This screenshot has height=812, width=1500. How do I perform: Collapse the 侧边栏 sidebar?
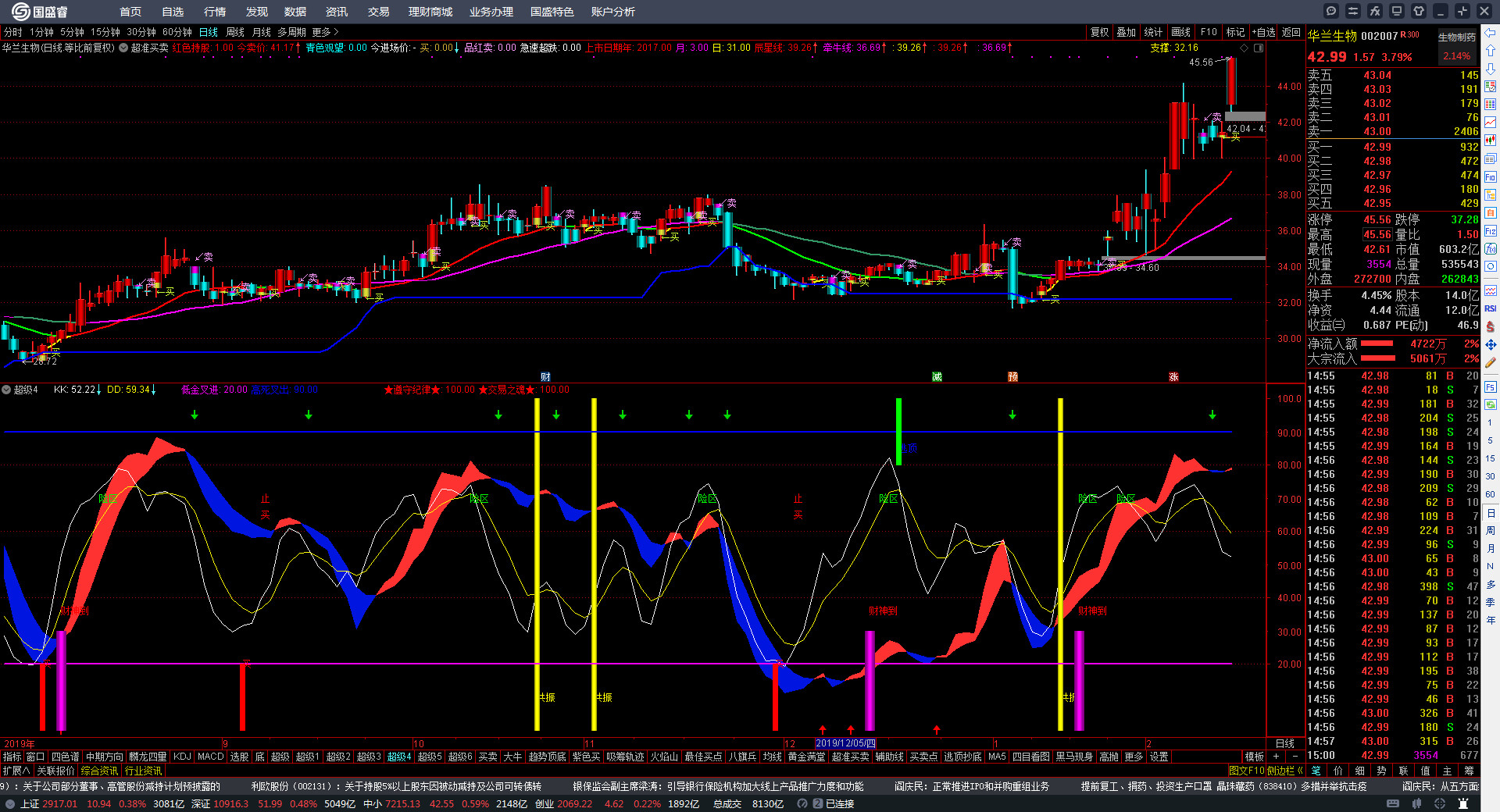pos(1287,770)
